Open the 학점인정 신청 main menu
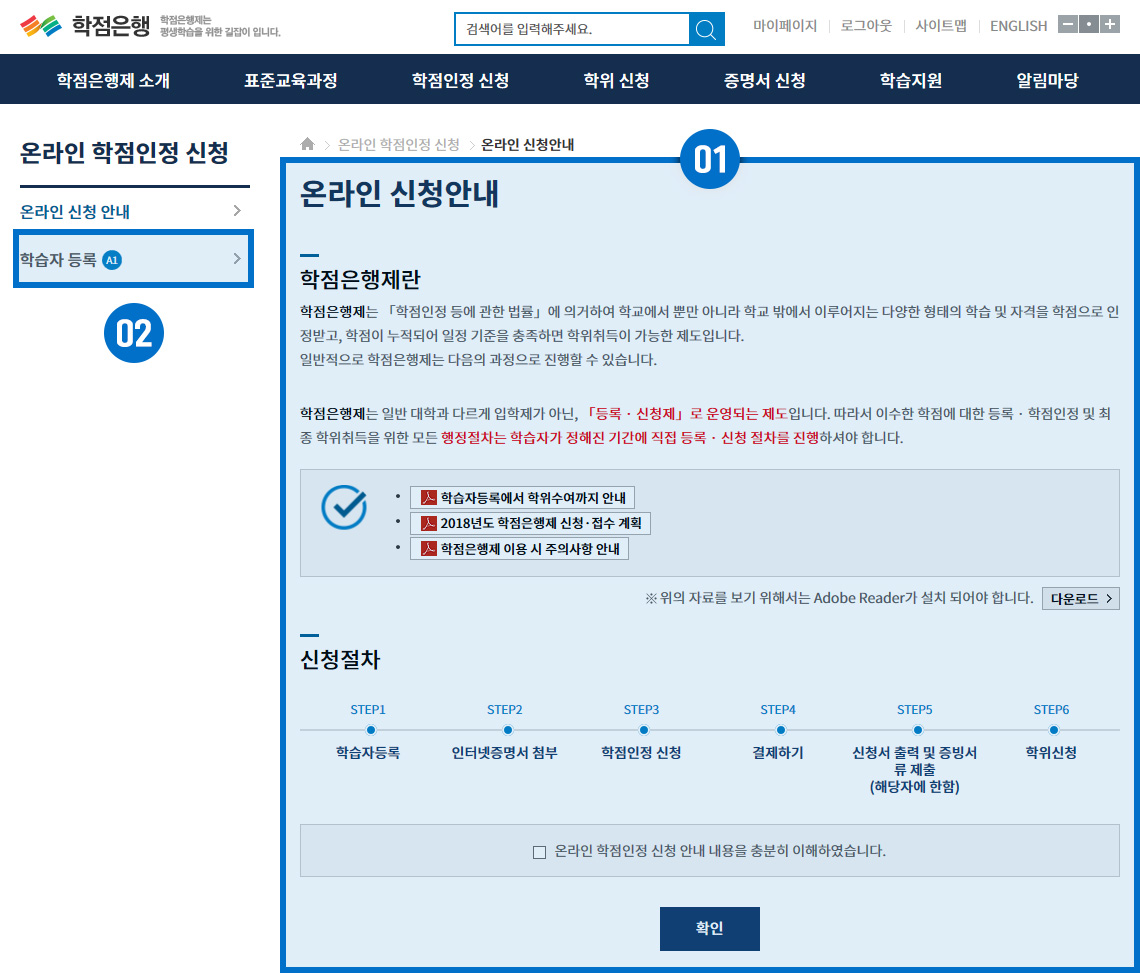1140x973 pixels. [460, 81]
